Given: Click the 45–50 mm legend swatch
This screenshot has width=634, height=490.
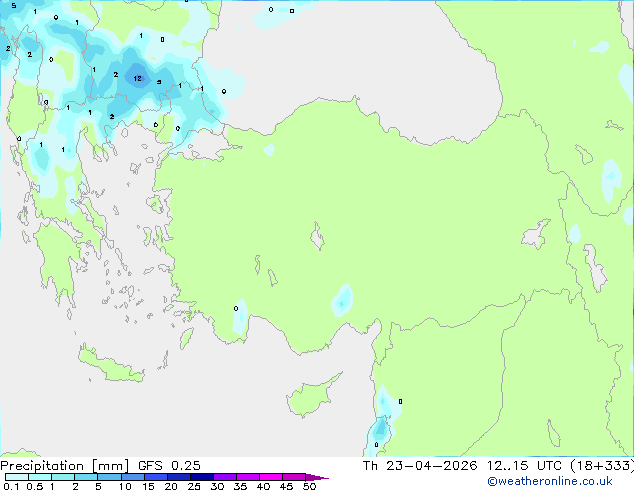Looking at the screenshot, I should (x=294, y=477).
